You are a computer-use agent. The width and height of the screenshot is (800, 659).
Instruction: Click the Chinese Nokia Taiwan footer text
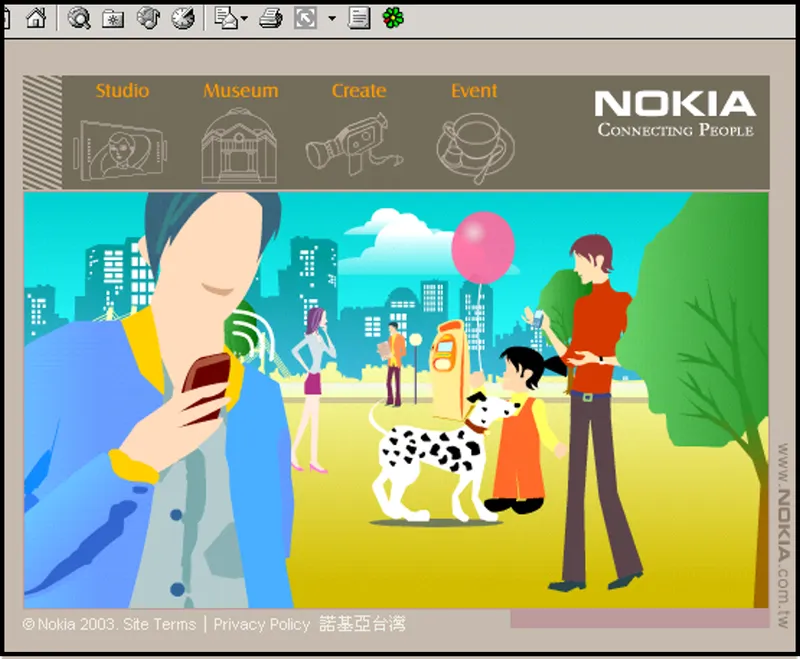(363, 624)
